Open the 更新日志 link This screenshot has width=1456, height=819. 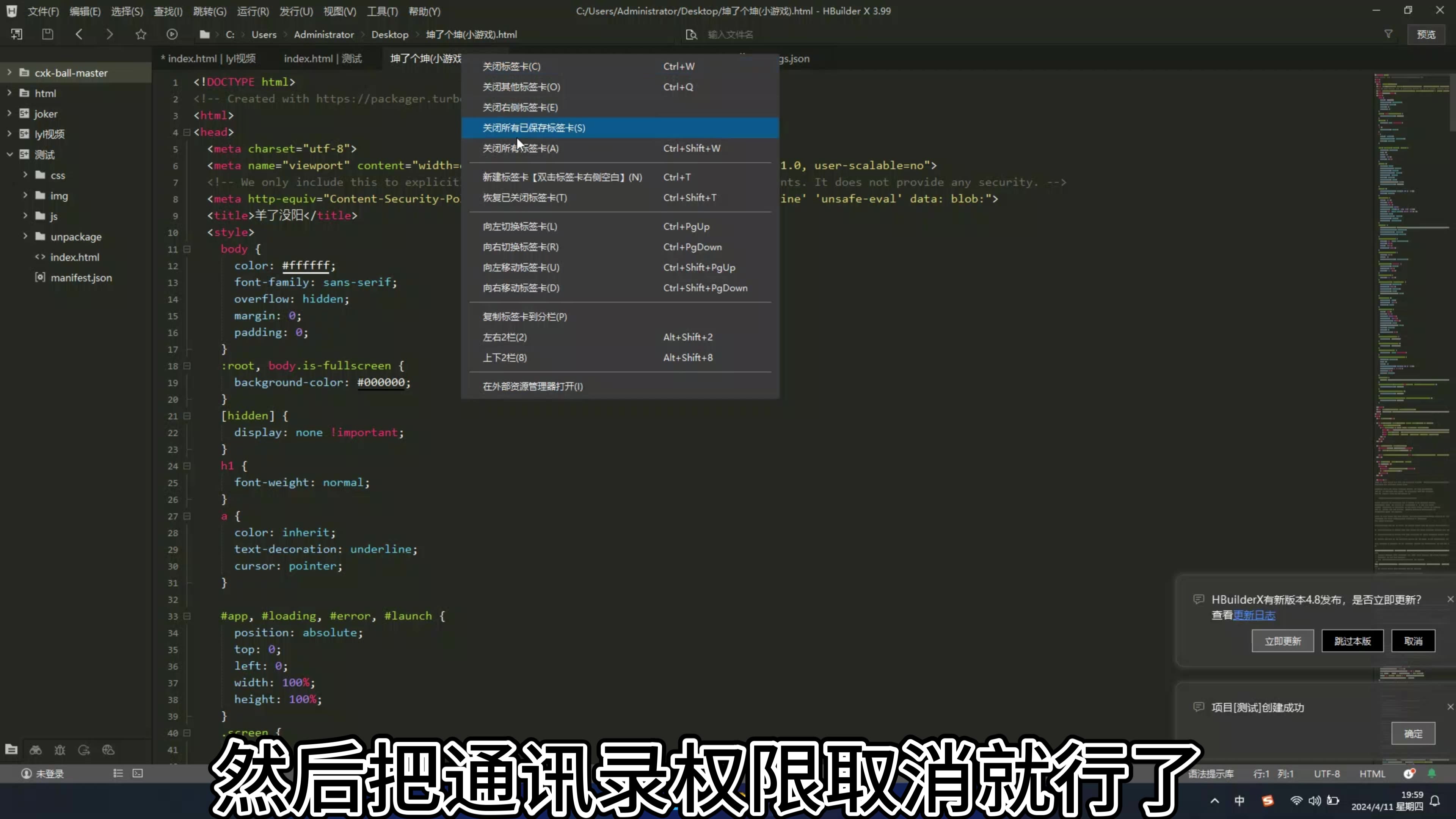click(x=1254, y=615)
